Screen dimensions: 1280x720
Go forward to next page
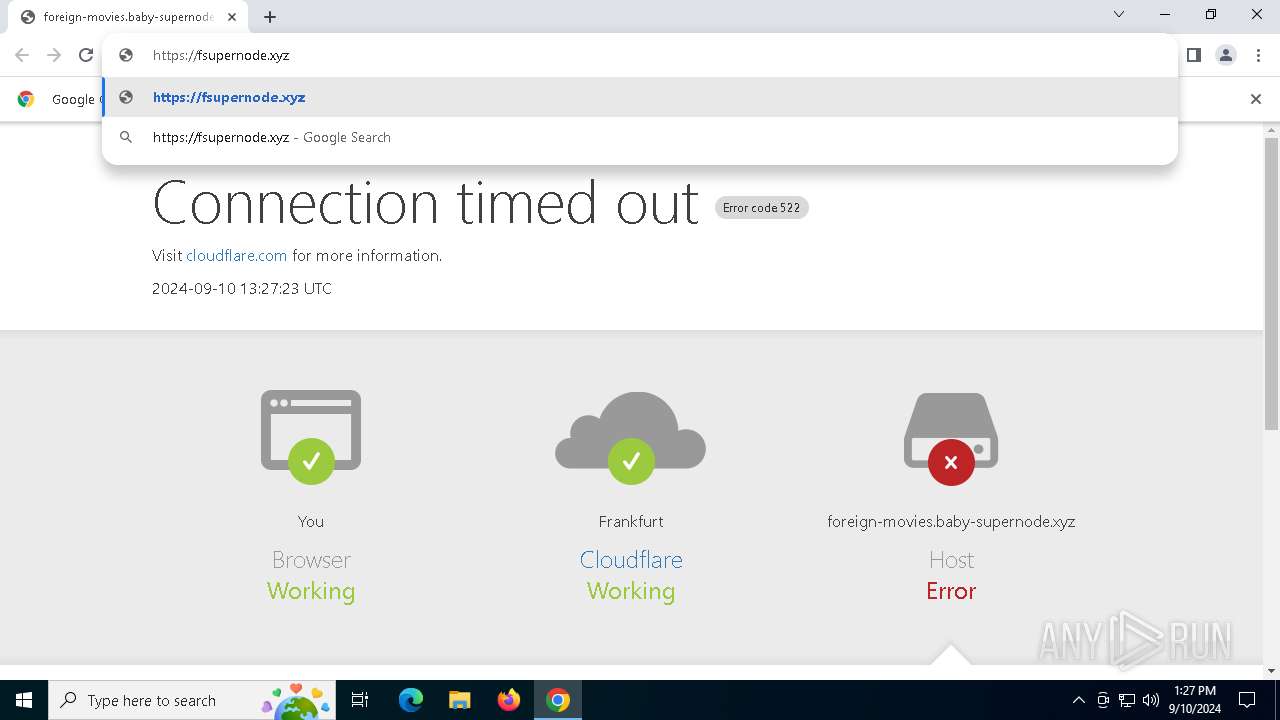54,55
